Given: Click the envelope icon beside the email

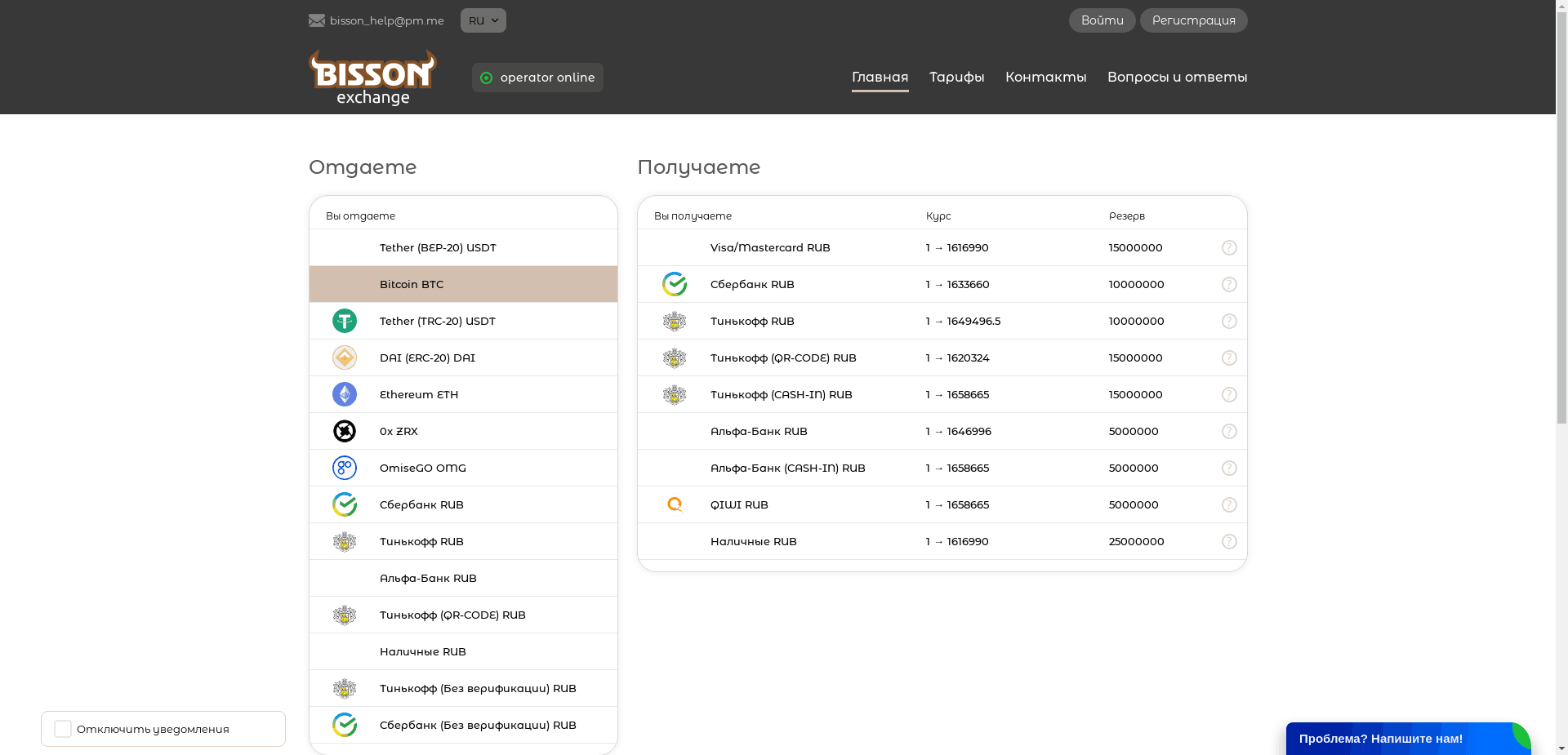Looking at the screenshot, I should pyautogui.click(x=317, y=20).
